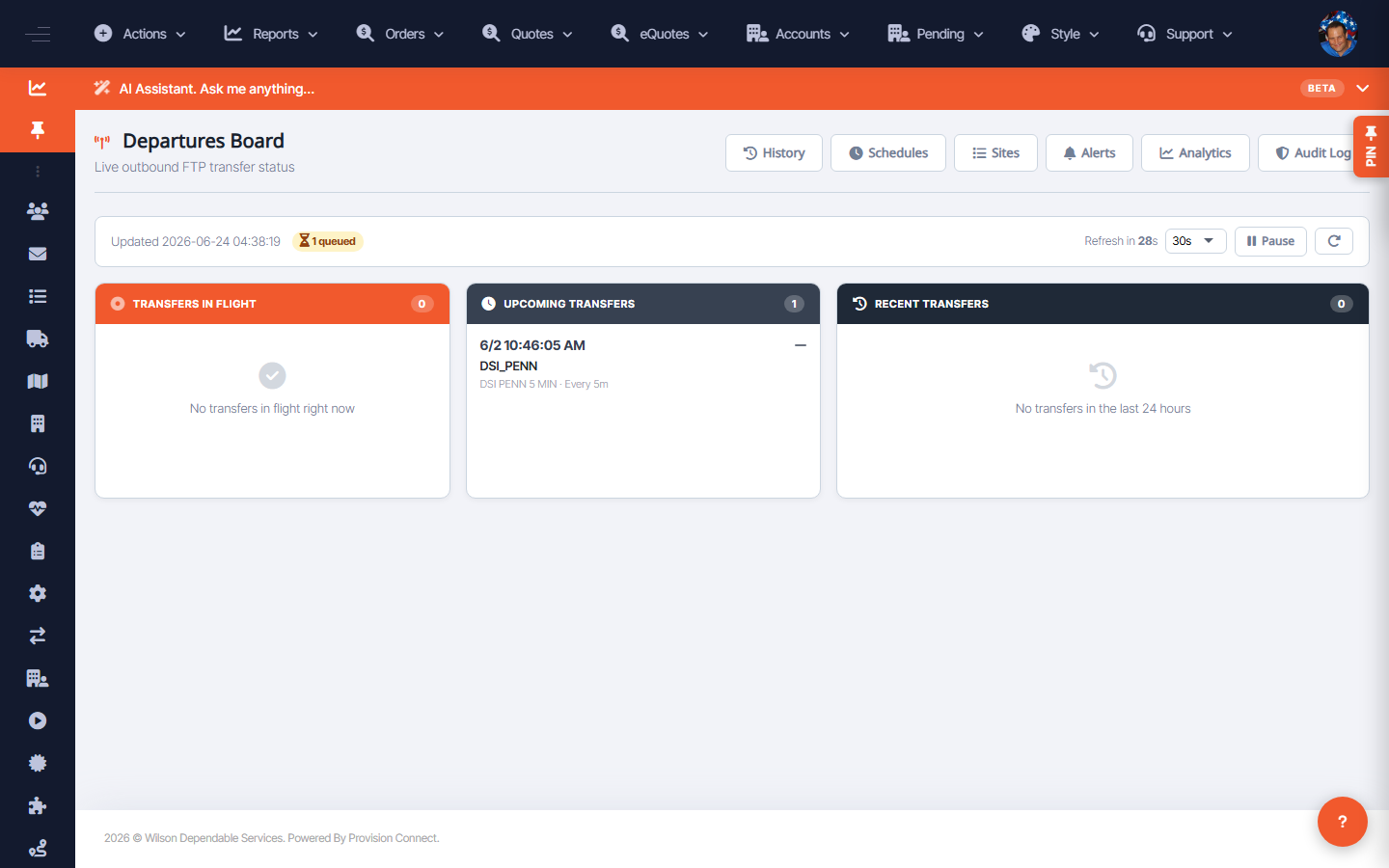Click the Upcoming Transfers header
The image size is (1389, 868).
[x=643, y=304]
